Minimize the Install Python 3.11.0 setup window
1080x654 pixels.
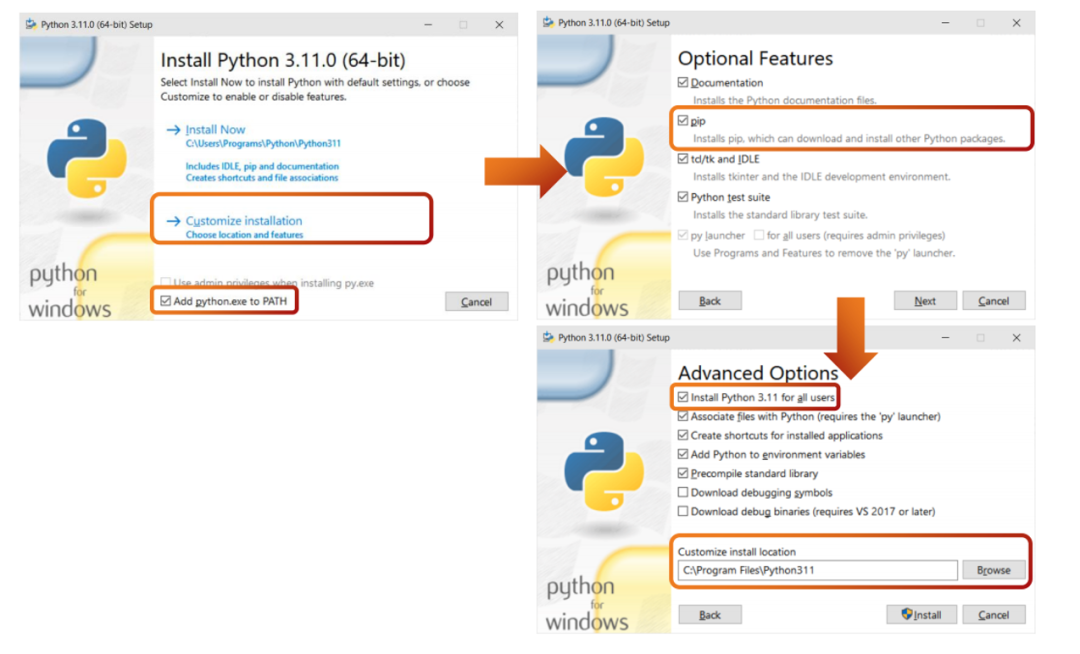[x=427, y=24]
